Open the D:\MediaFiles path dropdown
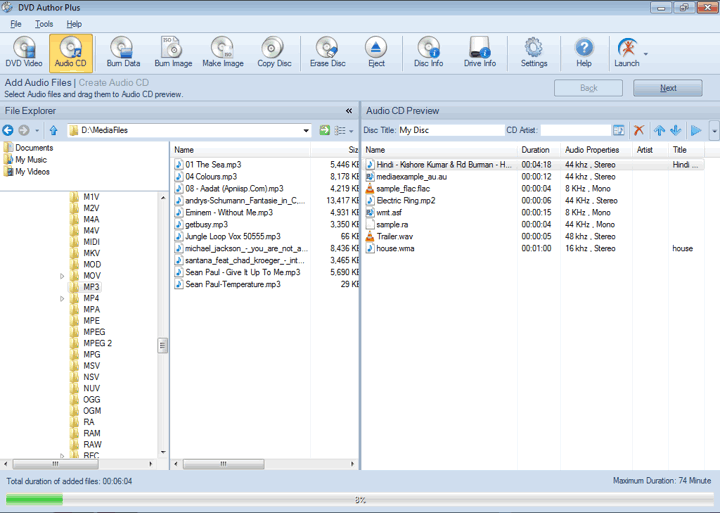The width and height of the screenshot is (720, 513). pyautogui.click(x=306, y=130)
